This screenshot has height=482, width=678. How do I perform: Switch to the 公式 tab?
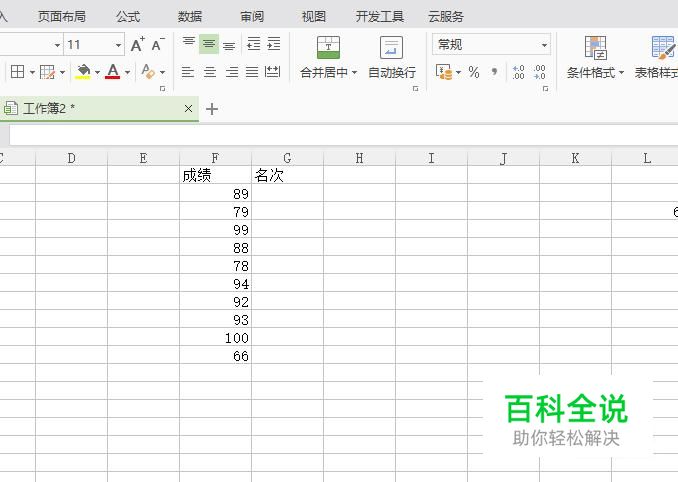pos(128,16)
